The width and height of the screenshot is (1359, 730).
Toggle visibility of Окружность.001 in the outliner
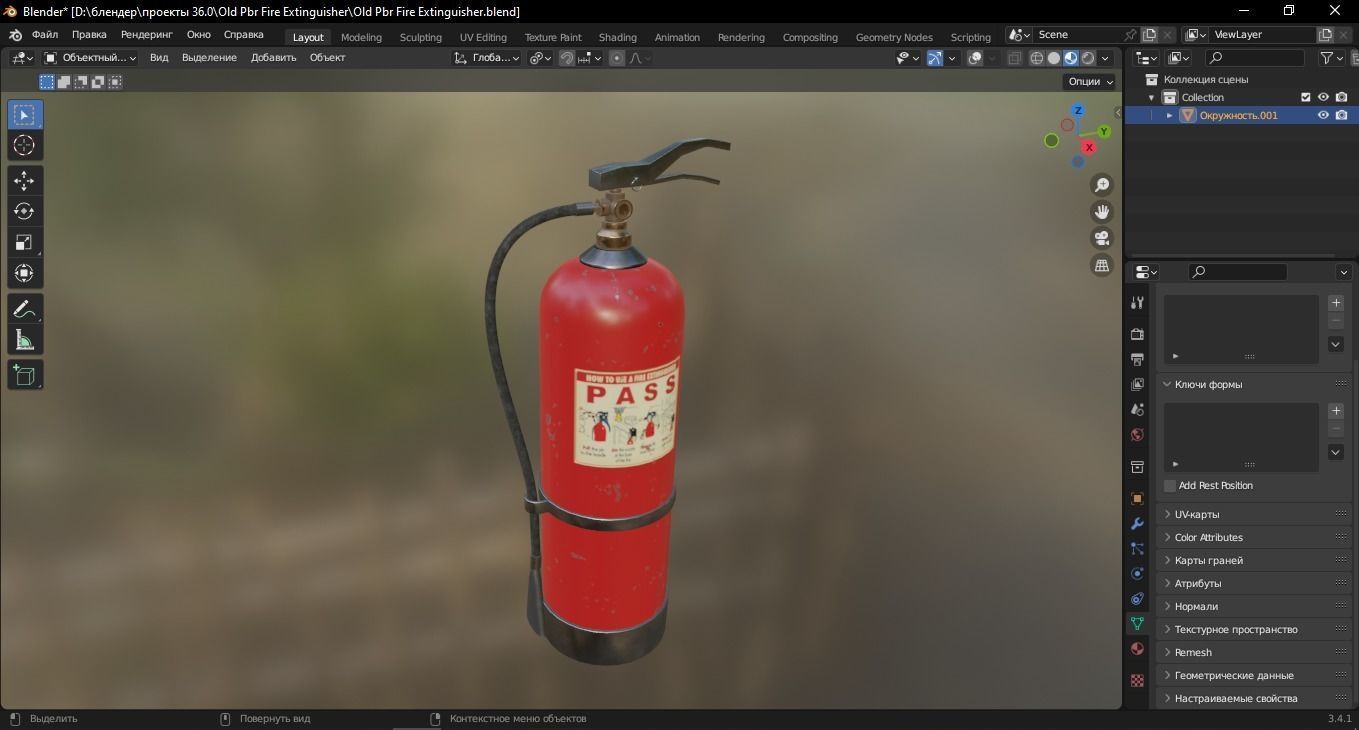pos(1322,115)
